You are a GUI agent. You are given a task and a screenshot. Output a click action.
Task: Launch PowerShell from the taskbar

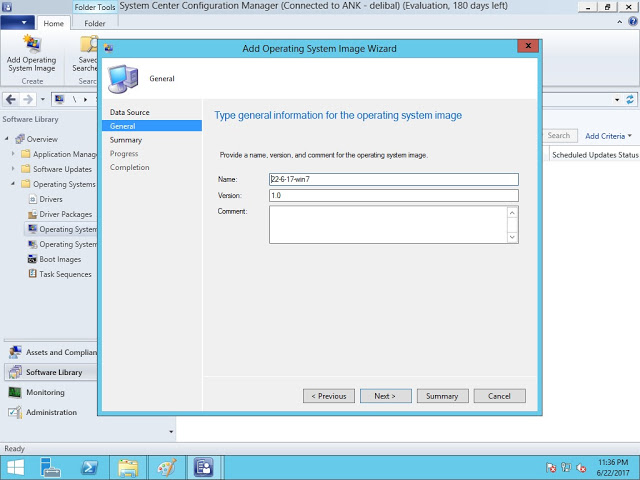coord(89,466)
